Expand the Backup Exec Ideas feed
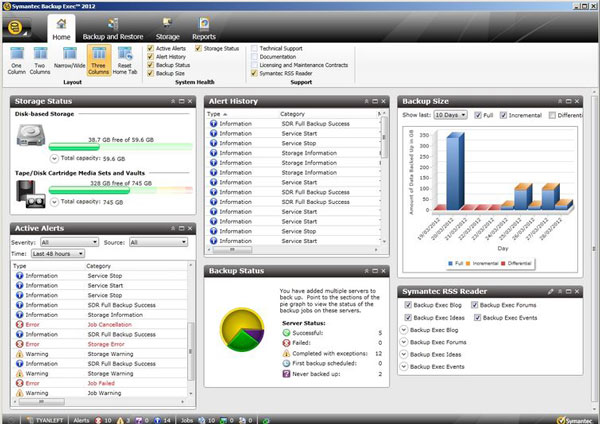 [403, 354]
